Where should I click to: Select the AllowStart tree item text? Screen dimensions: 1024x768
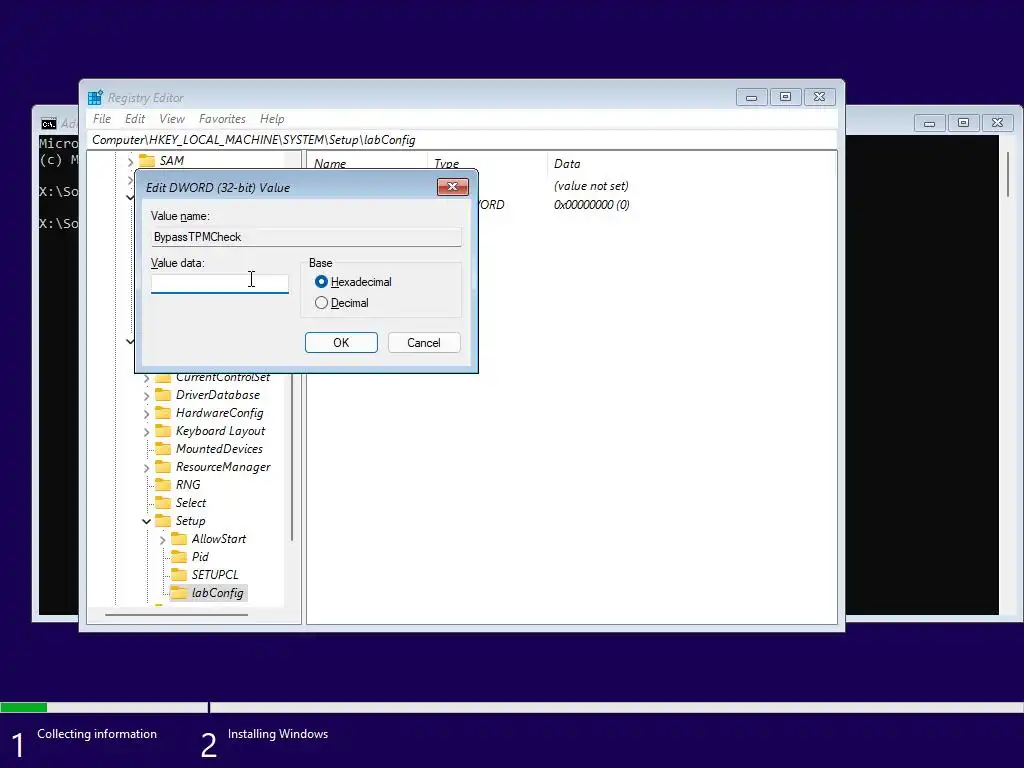(219, 539)
